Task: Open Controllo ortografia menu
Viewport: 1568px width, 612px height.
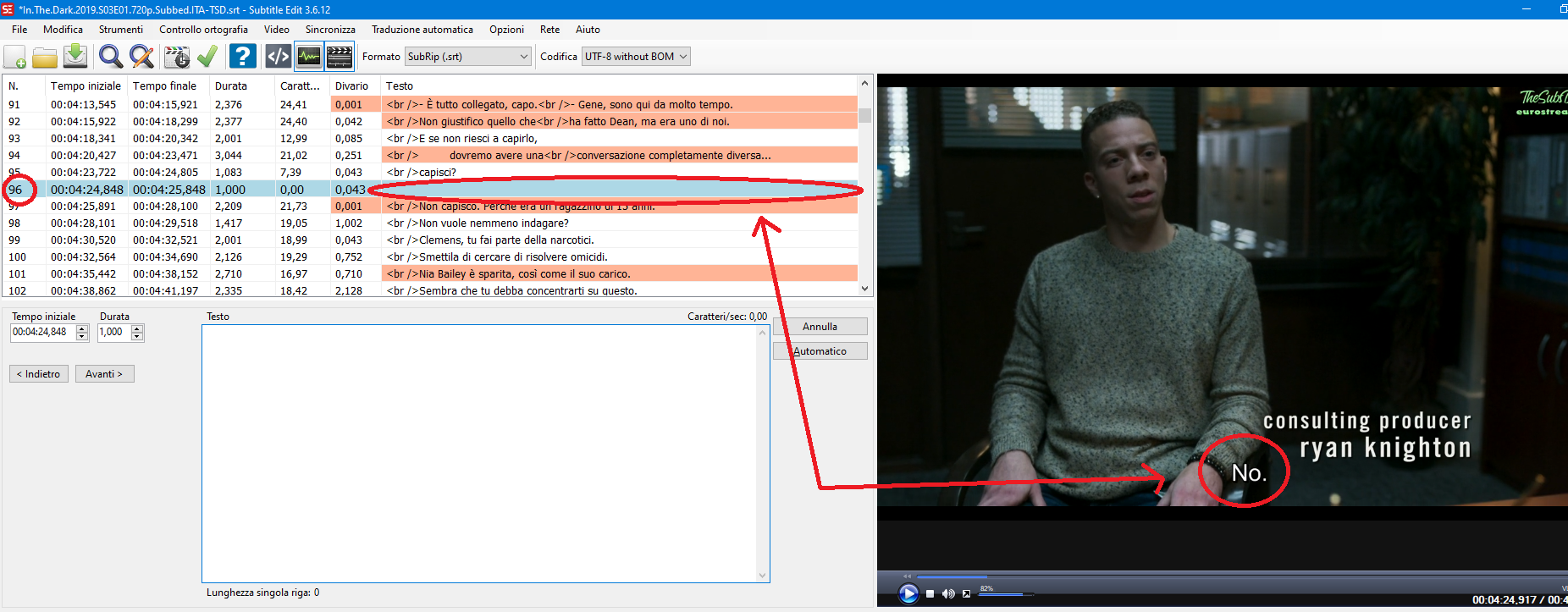Action: click(x=203, y=30)
